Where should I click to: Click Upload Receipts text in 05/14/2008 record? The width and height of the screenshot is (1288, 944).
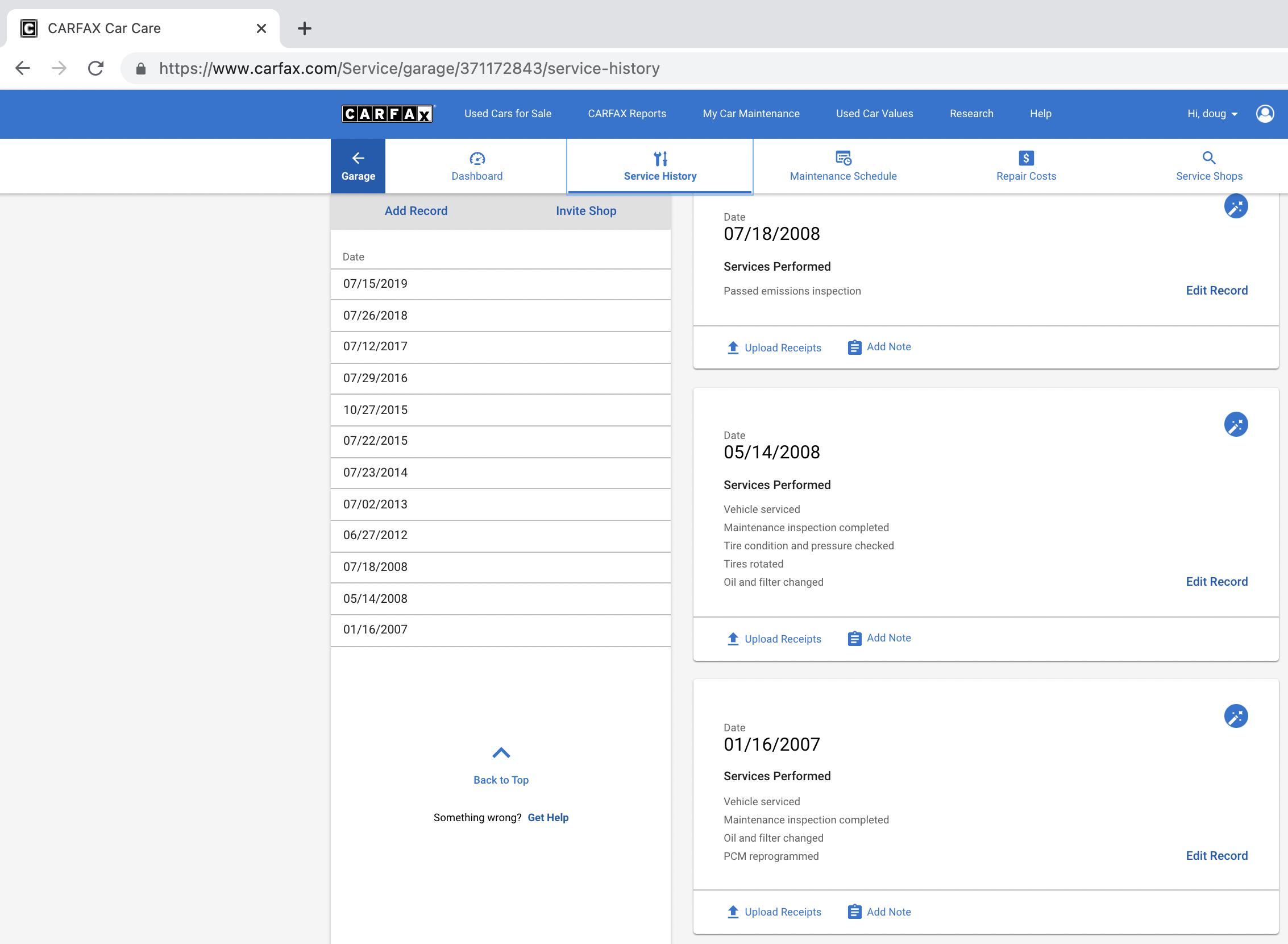click(783, 639)
